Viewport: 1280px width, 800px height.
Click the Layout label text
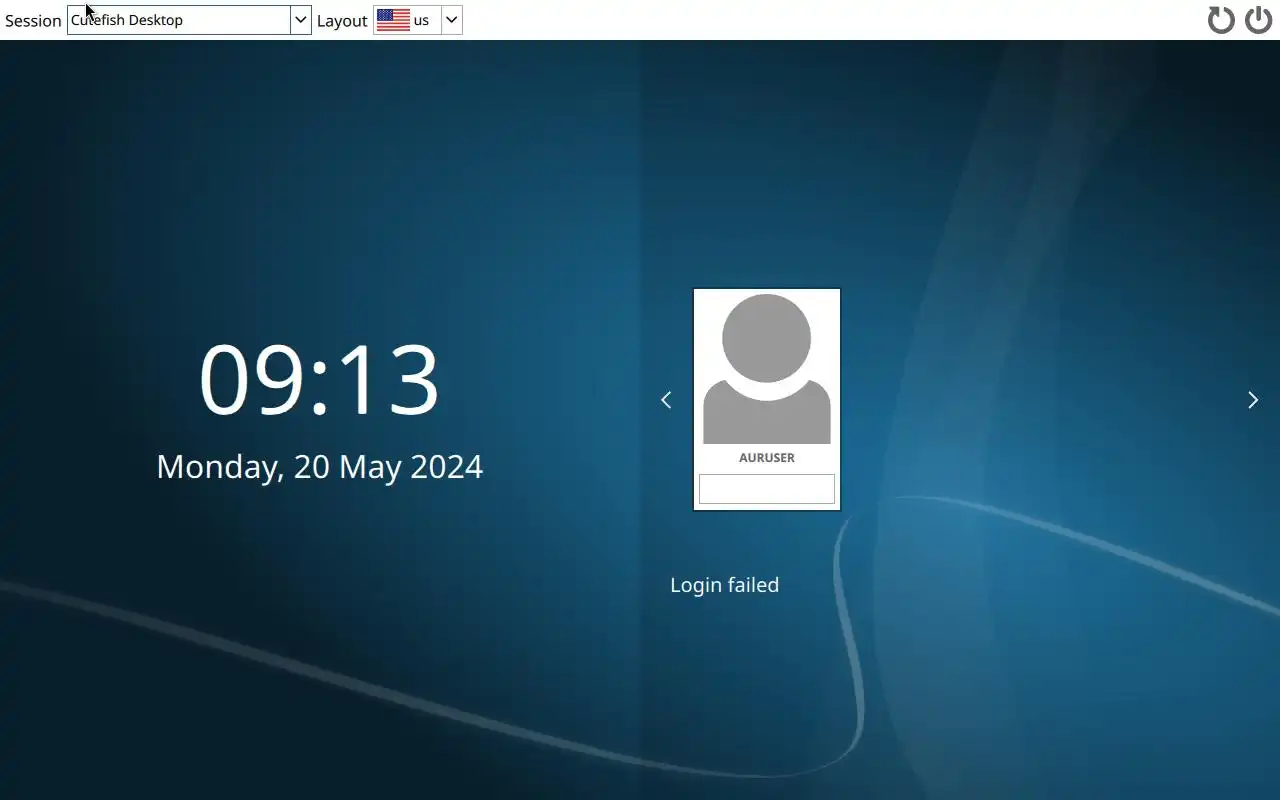(342, 21)
